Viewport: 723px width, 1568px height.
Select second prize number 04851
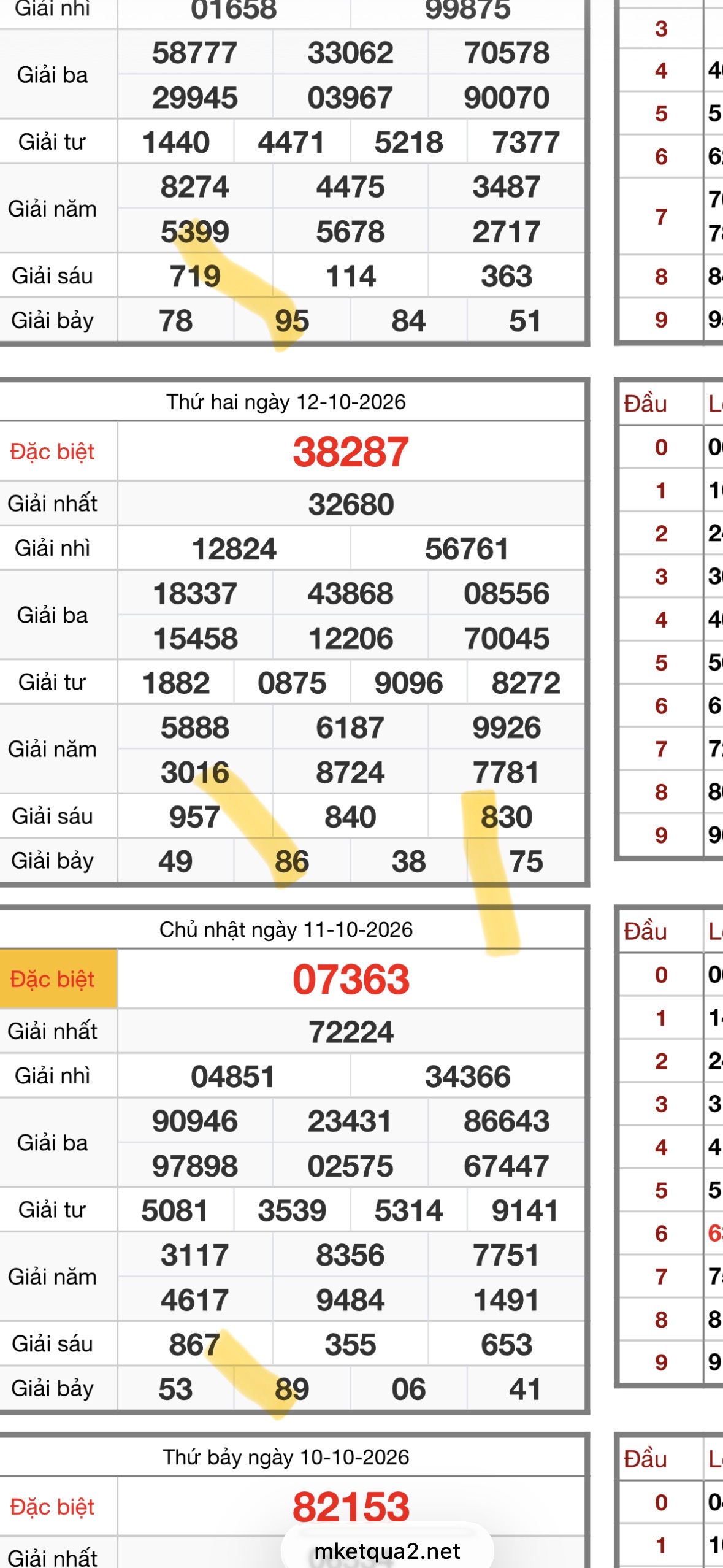coord(233,1077)
